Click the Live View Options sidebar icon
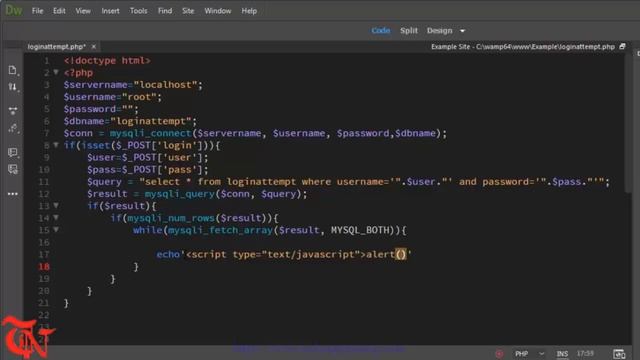This screenshot has height=360, width=640. (x=13, y=111)
